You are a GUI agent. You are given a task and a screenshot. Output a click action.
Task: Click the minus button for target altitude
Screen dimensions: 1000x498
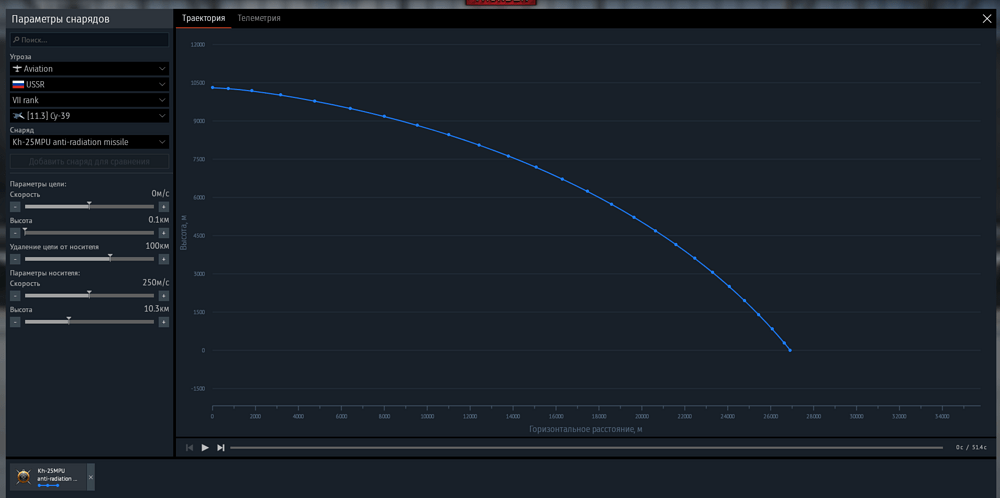coord(15,233)
